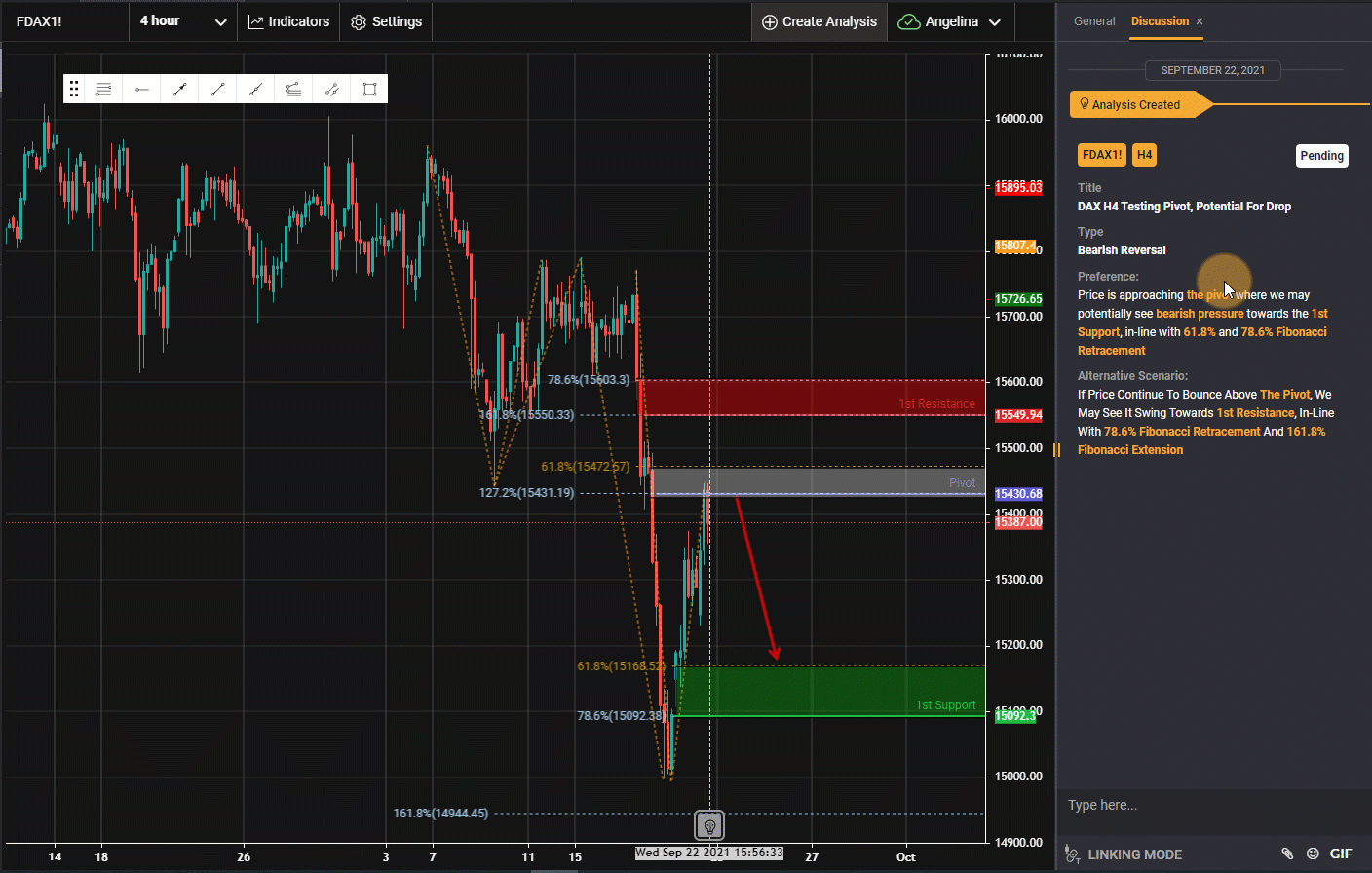The image size is (1372, 873).
Task: Click the panel resize handle beside chart
Action: point(1056,449)
